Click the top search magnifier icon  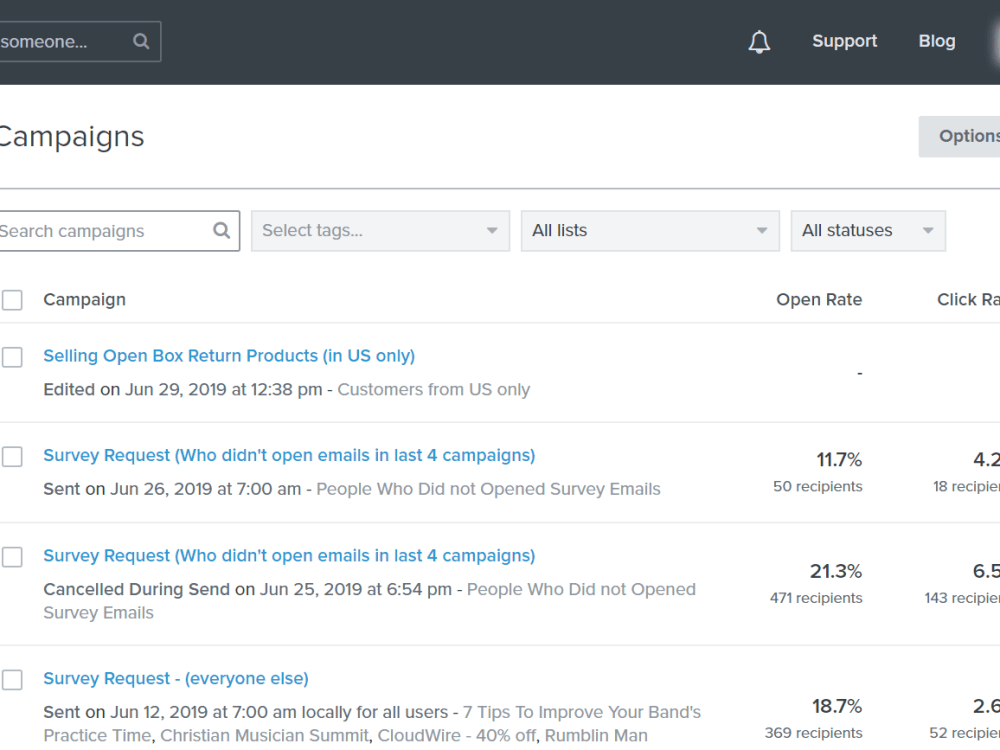(x=141, y=41)
